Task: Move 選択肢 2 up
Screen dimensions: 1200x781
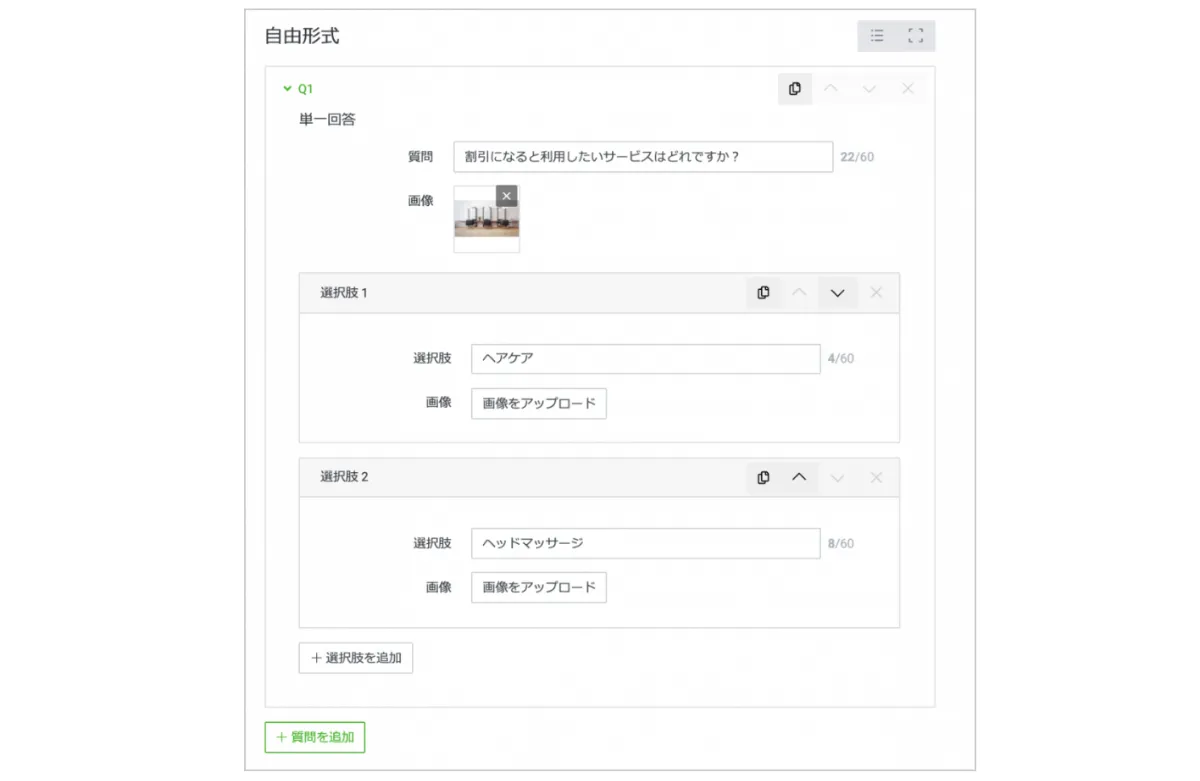Action: coord(799,477)
